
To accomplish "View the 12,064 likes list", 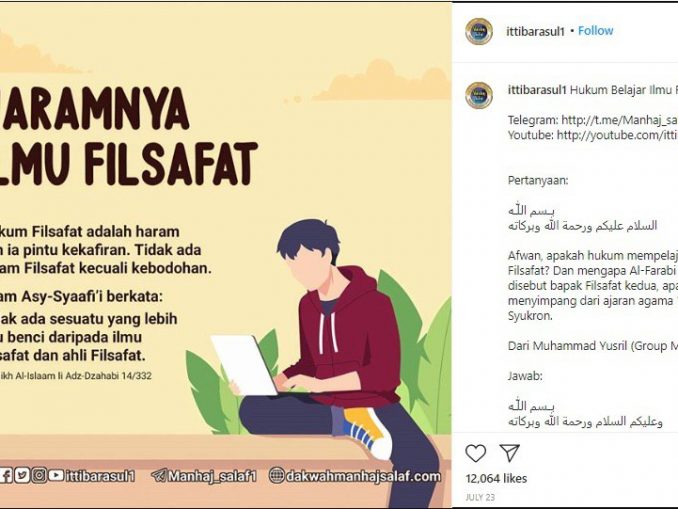I will (x=496, y=478).
